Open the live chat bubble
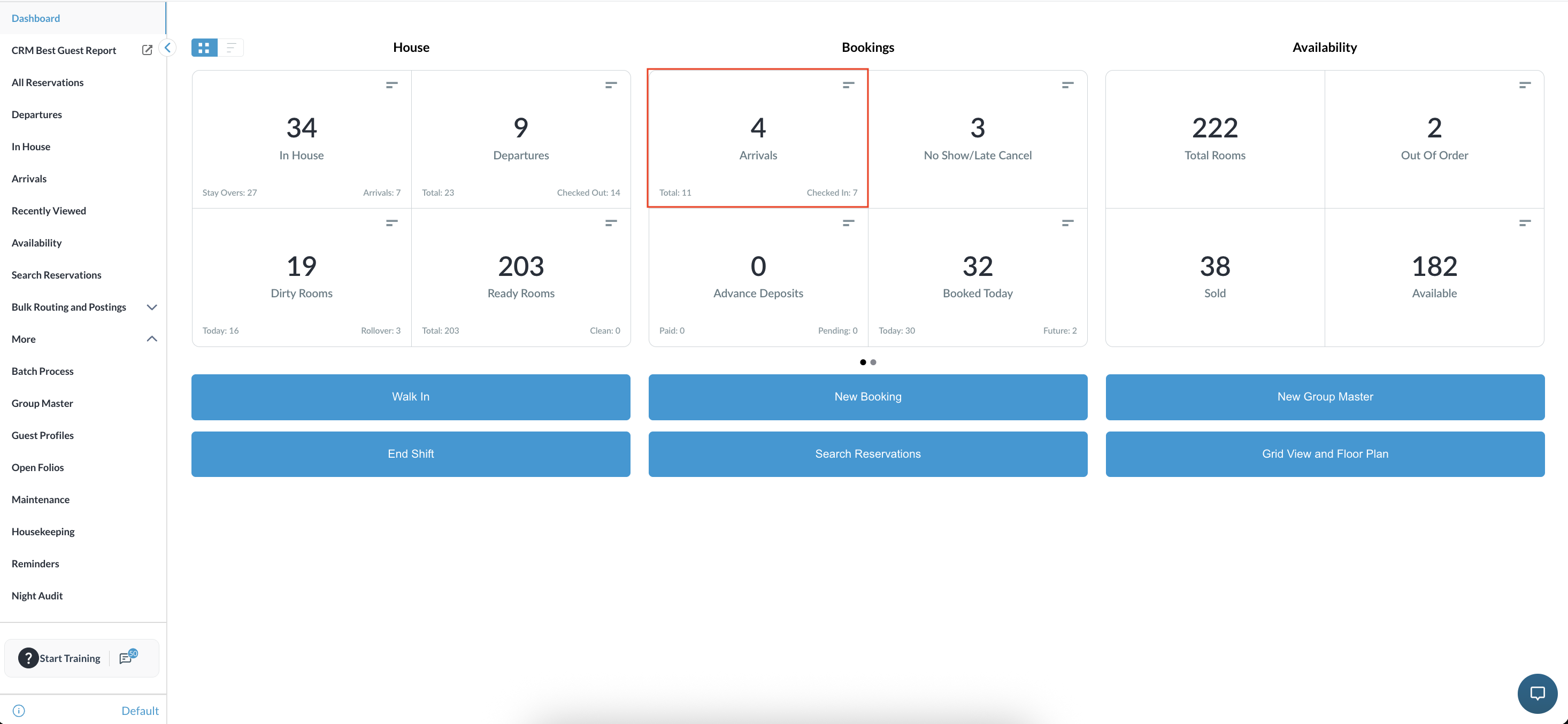The width and height of the screenshot is (1568, 724). click(x=1538, y=693)
